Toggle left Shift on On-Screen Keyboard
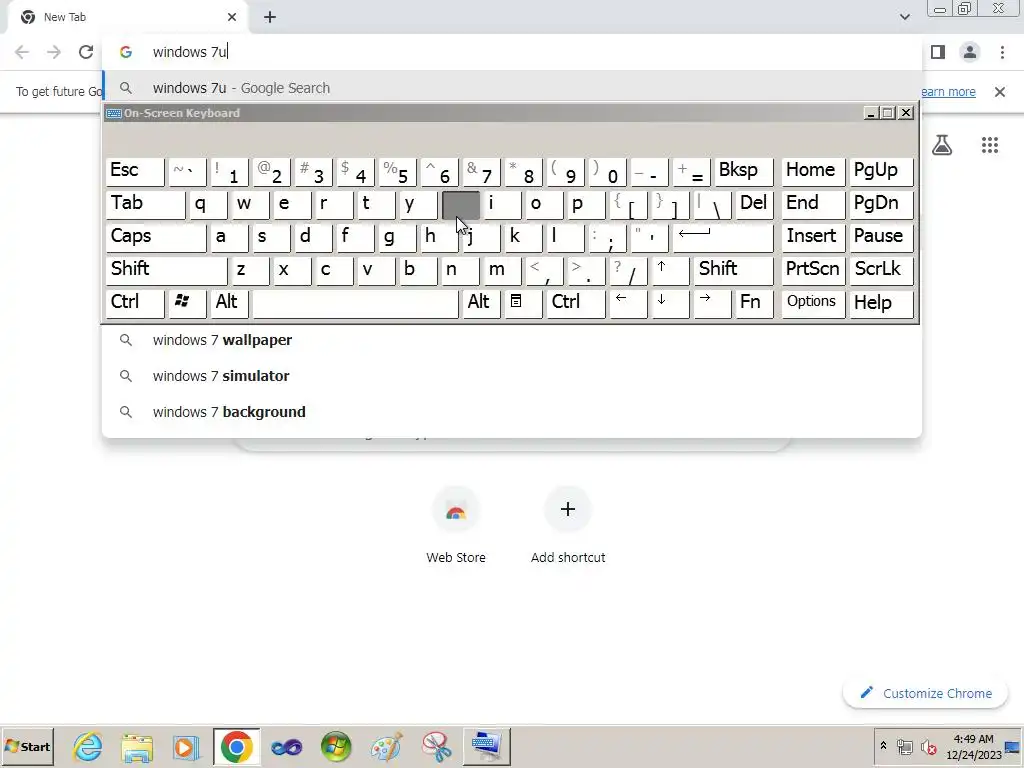Screen dimensions: 1024x768 pos(167,270)
